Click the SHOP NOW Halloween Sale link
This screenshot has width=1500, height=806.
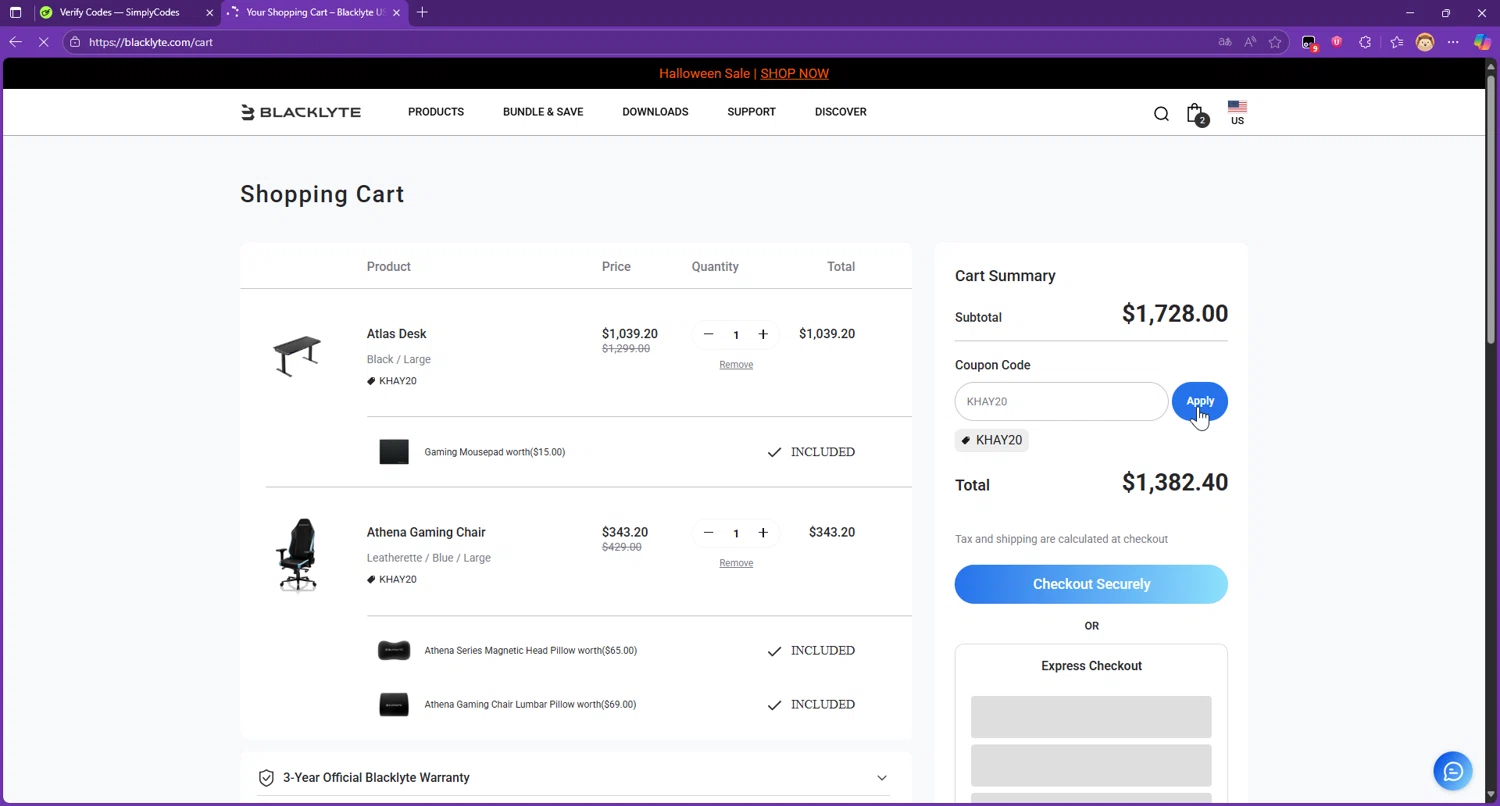point(795,74)
